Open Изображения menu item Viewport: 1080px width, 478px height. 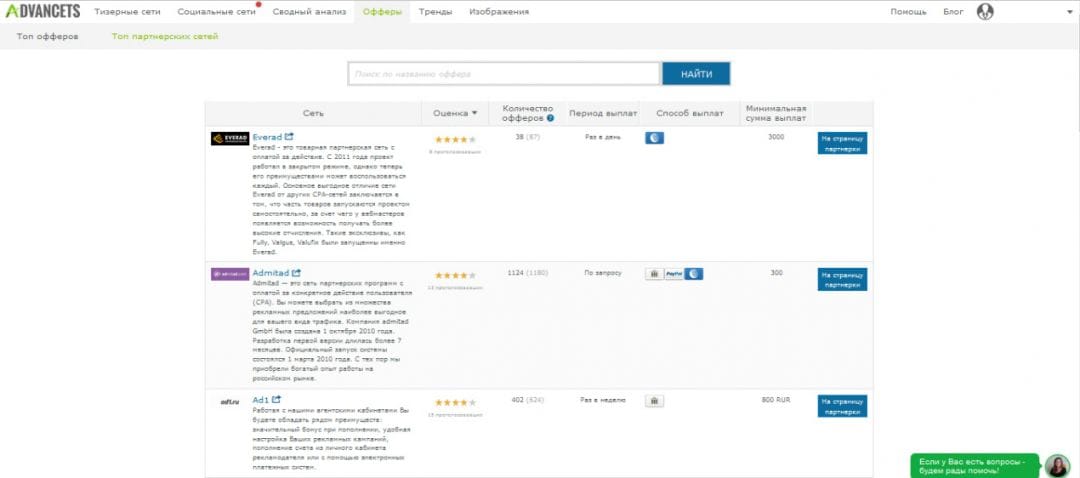(x=499, y=12)
